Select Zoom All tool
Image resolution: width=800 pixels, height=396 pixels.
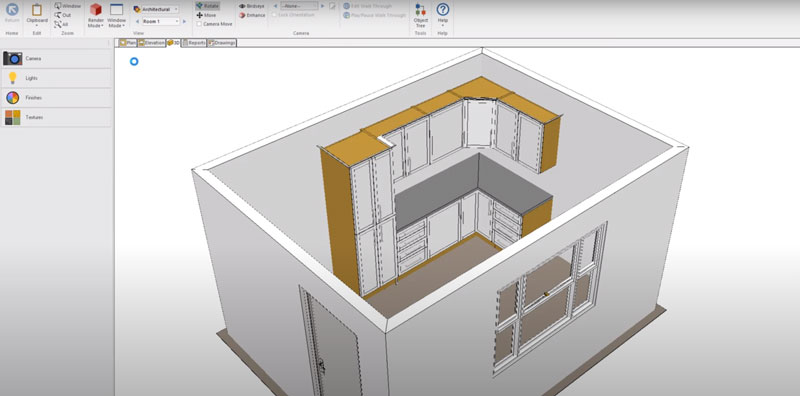click(x=61, y=24)
